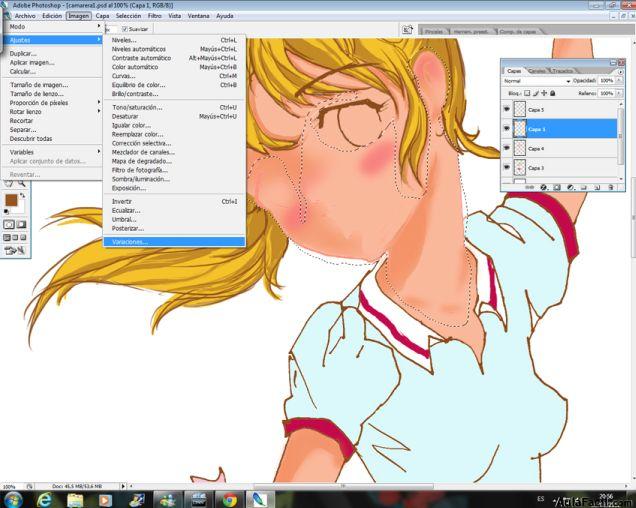Toggle file browser icon in options bar
The image size is (636, 508).
click(407, 29)
